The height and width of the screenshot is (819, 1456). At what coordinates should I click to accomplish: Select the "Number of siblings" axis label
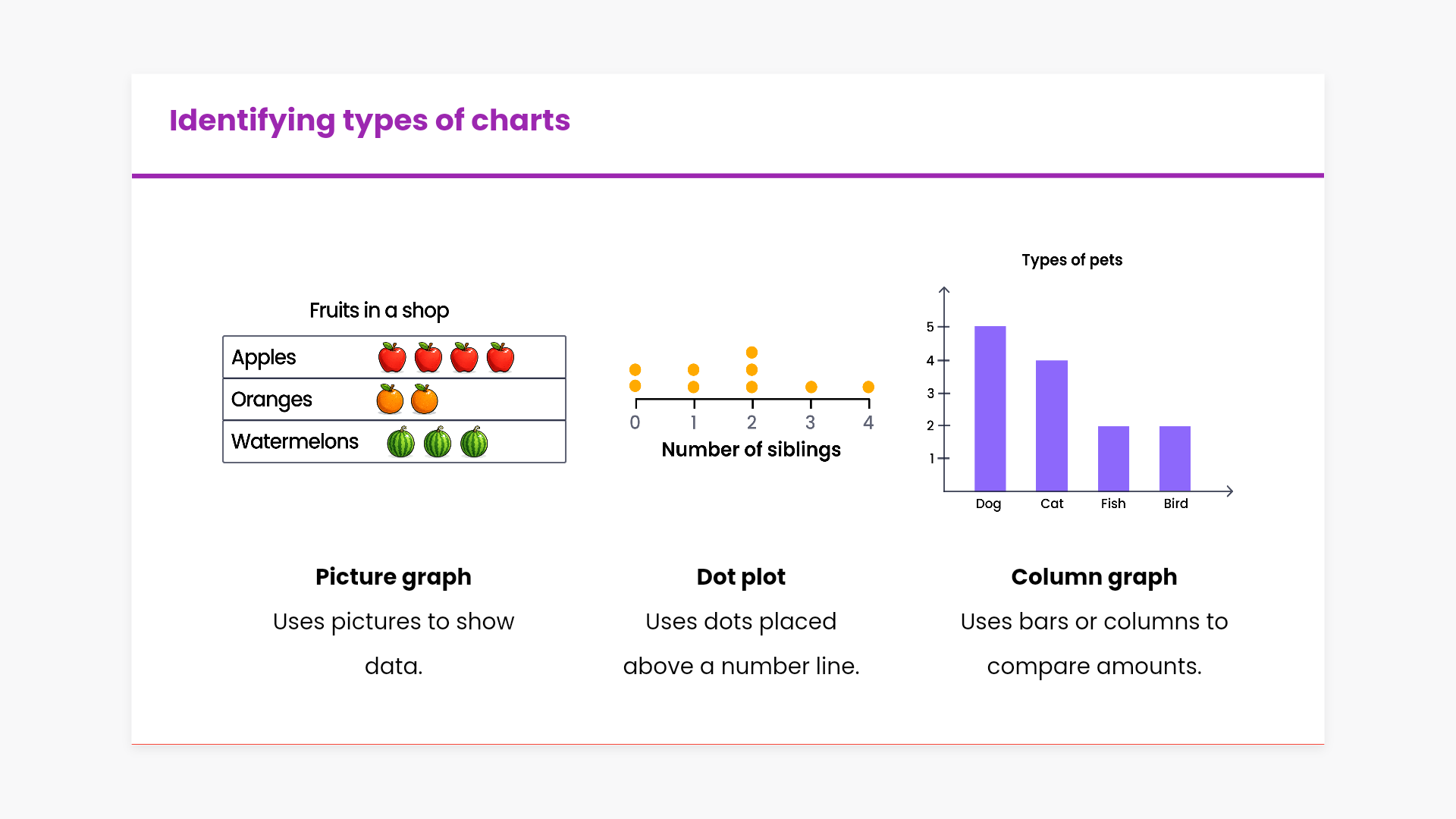[x=751, y=450]
